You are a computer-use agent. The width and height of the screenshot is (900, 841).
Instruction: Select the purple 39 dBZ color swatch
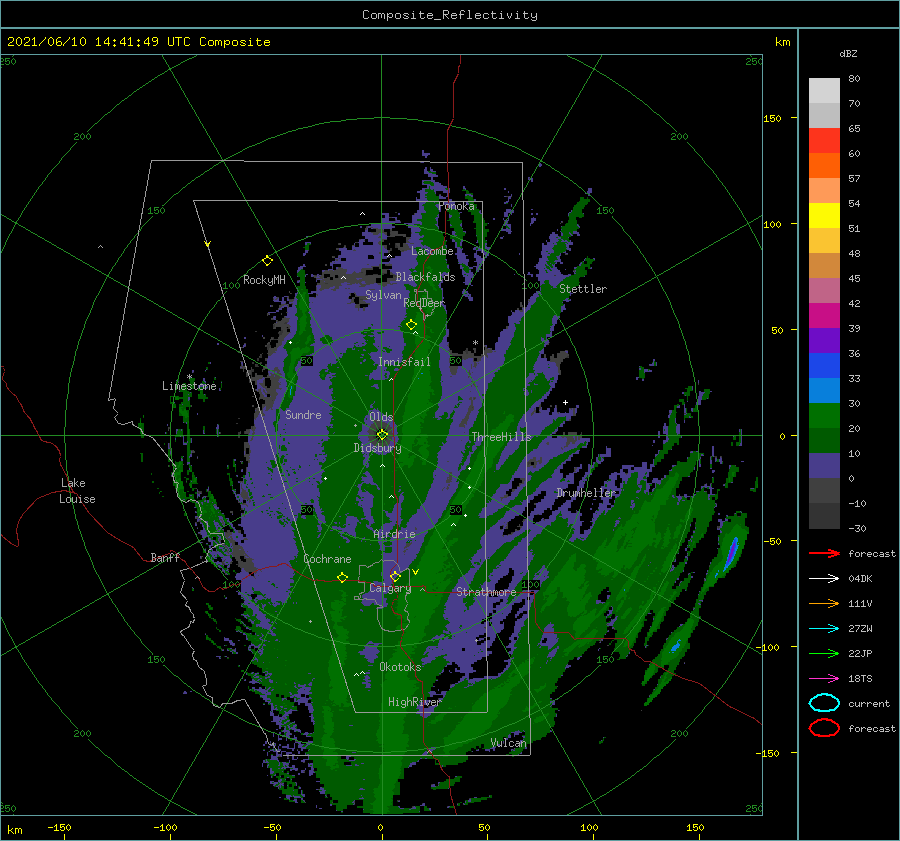tap(824, 340)
